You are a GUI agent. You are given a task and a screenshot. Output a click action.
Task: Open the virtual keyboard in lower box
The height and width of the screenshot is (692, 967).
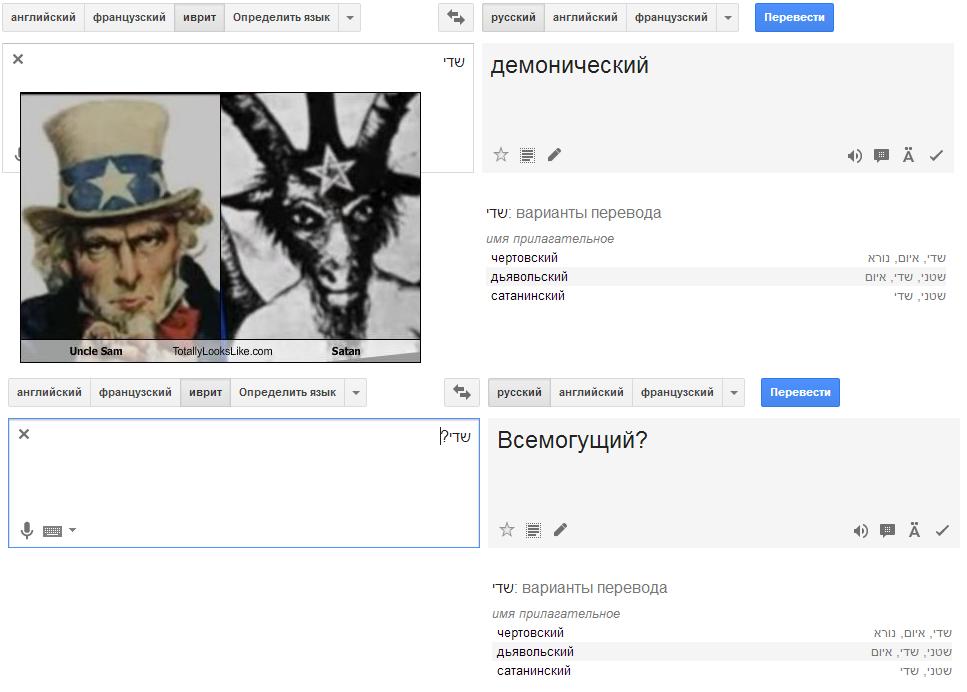click(52, 531)
